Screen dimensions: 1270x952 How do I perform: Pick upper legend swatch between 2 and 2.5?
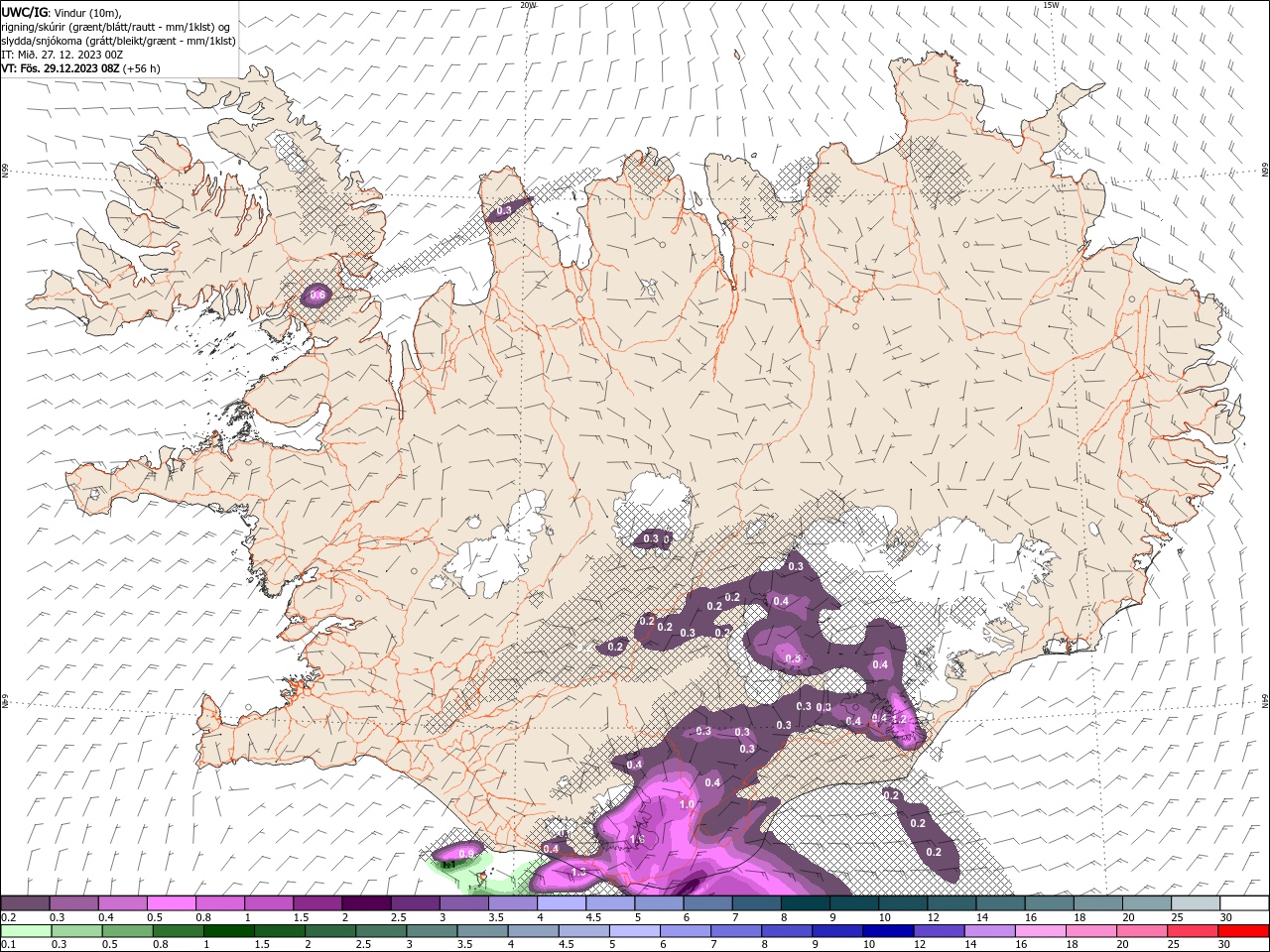pyautogui.click(x=366, y=903)
